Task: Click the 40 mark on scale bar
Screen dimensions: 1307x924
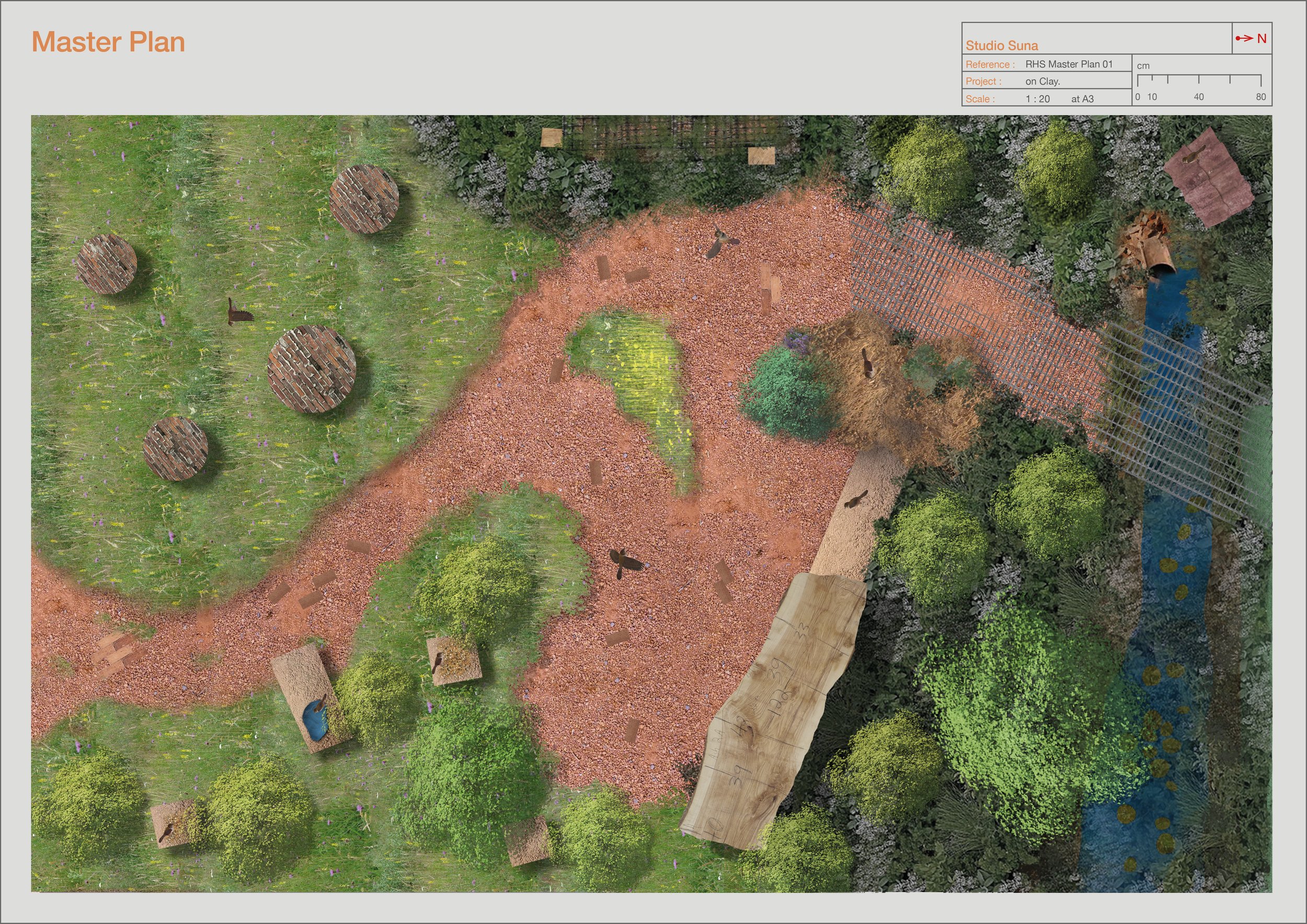Action: tap(1198, 97)
